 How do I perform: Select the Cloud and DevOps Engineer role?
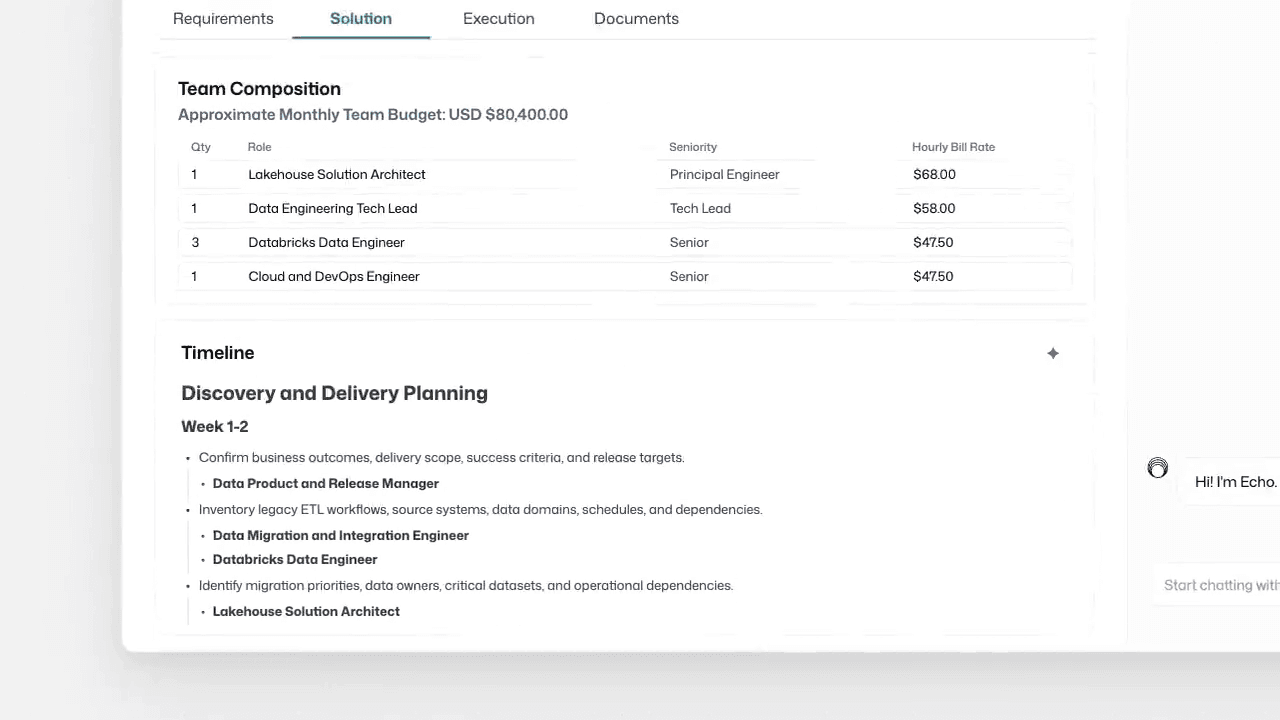coord(334,276)
